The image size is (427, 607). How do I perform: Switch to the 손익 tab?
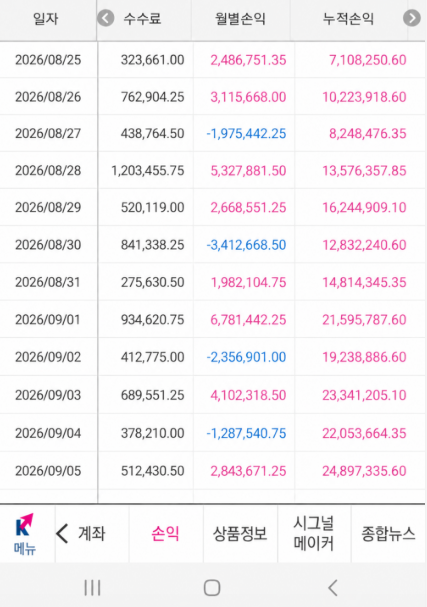[x=165, y=533]
